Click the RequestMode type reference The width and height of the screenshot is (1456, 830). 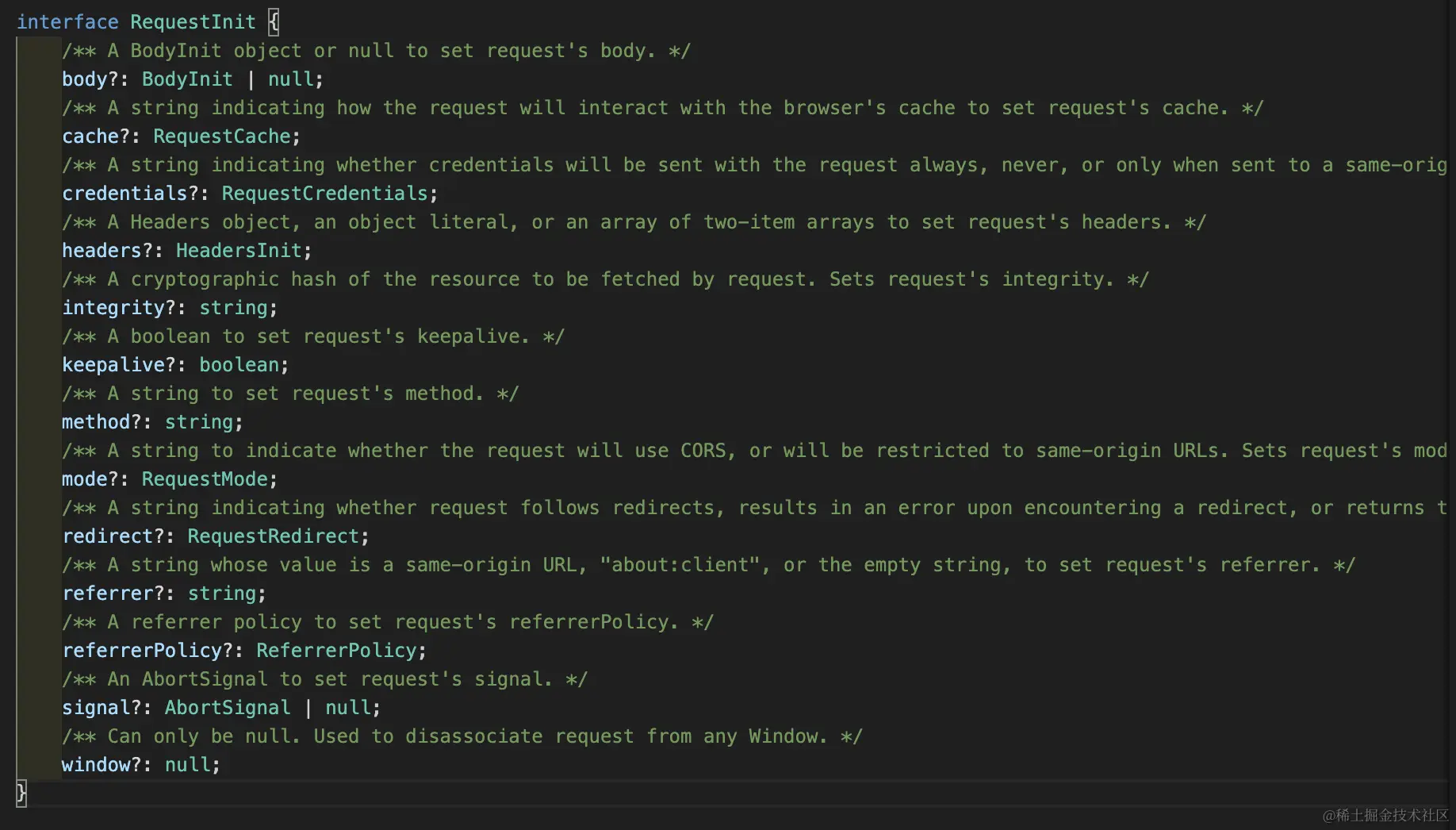coord(205,479)
